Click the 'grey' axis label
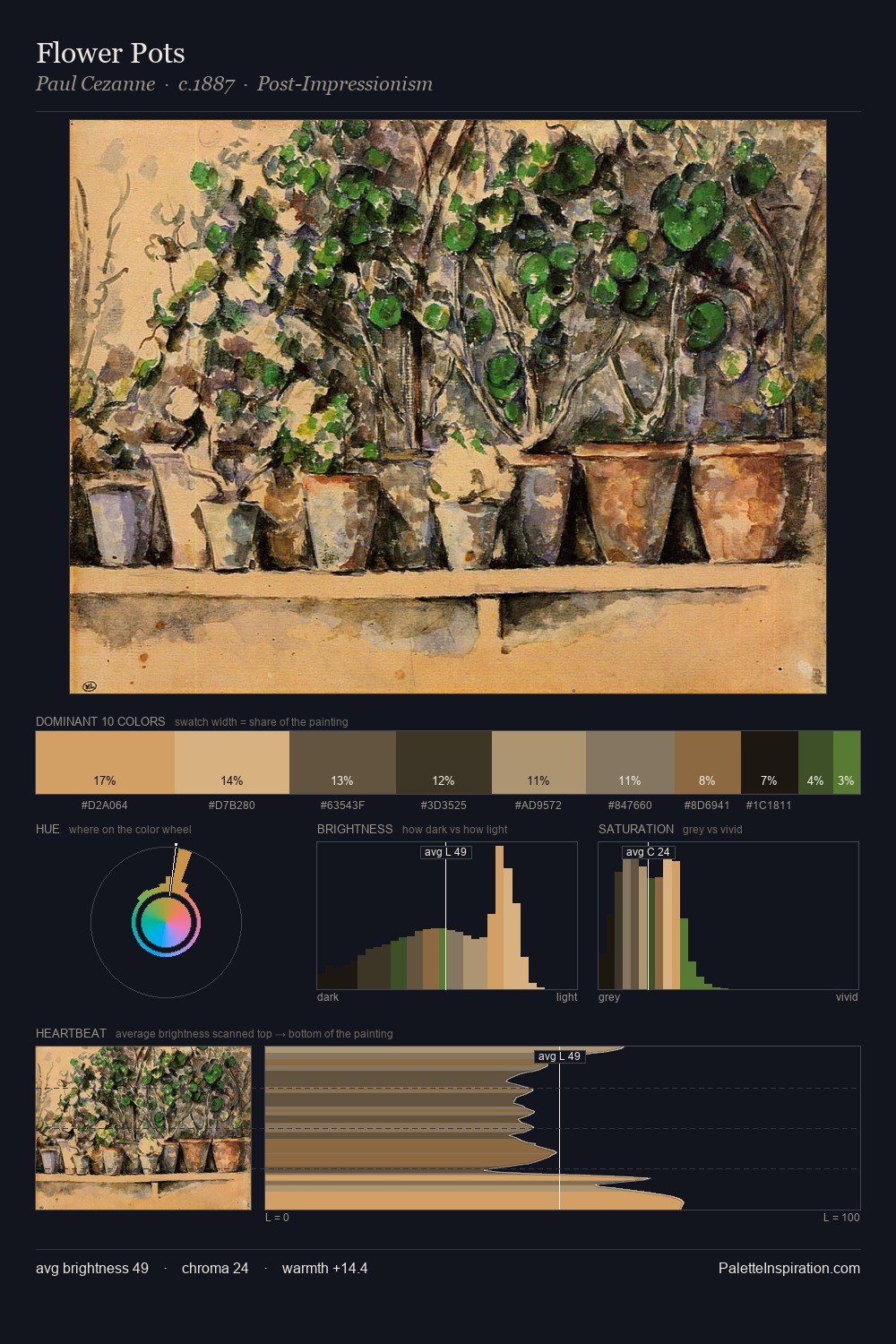This screenshot has width=896, height=1344. 609,997
